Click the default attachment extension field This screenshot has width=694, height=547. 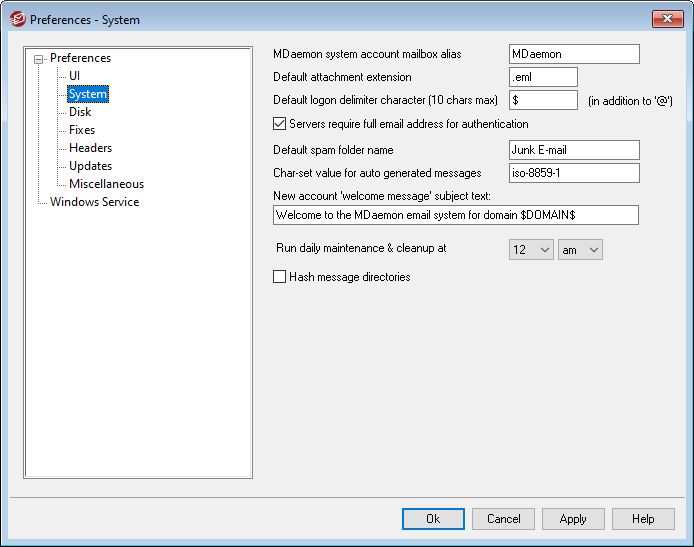tap(543, 77)
